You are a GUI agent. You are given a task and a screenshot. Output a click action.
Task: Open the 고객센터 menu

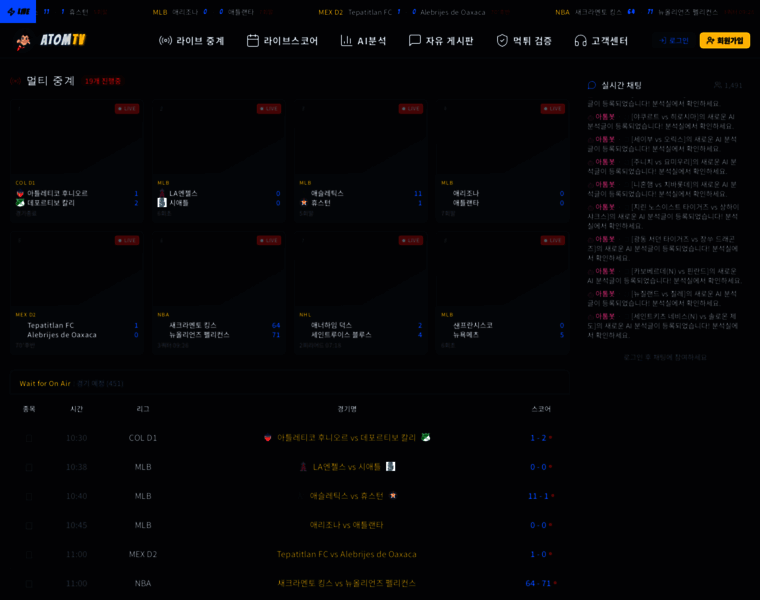601,41
